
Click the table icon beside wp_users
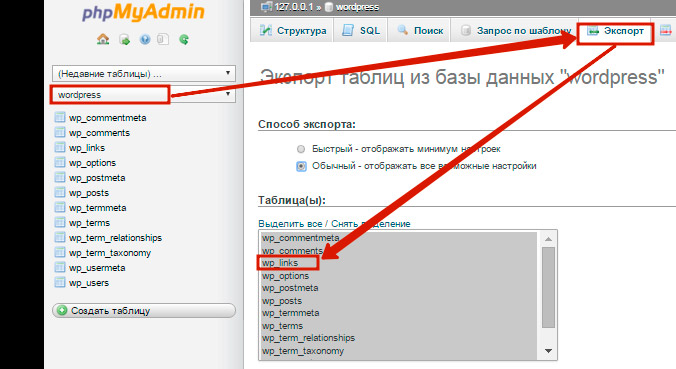[x=59, y=283]
